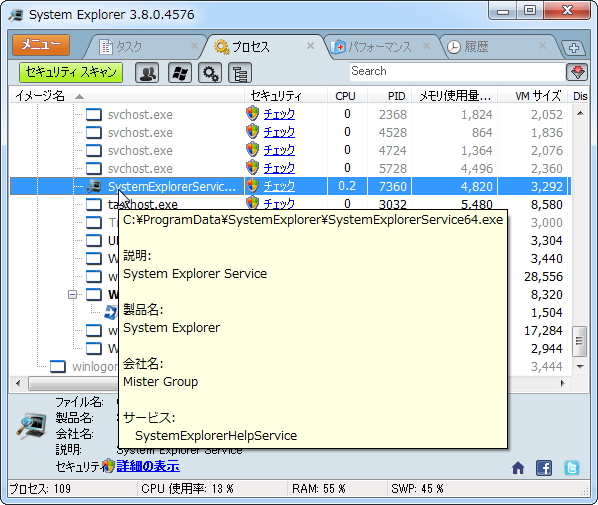The image size is (598, 505).
Task: Click security shield icon for PID 4724
Action: coord(252,150)
